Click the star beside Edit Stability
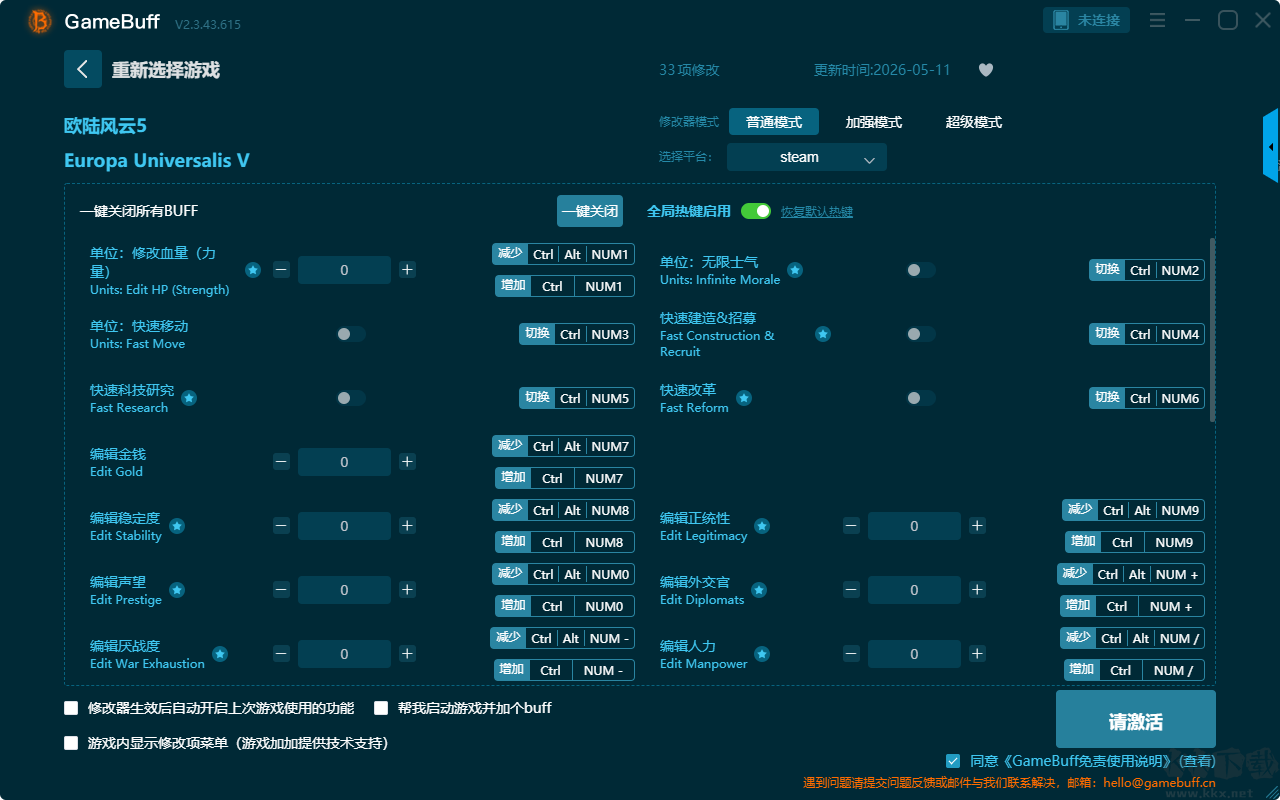 click(x=177, y=526)
